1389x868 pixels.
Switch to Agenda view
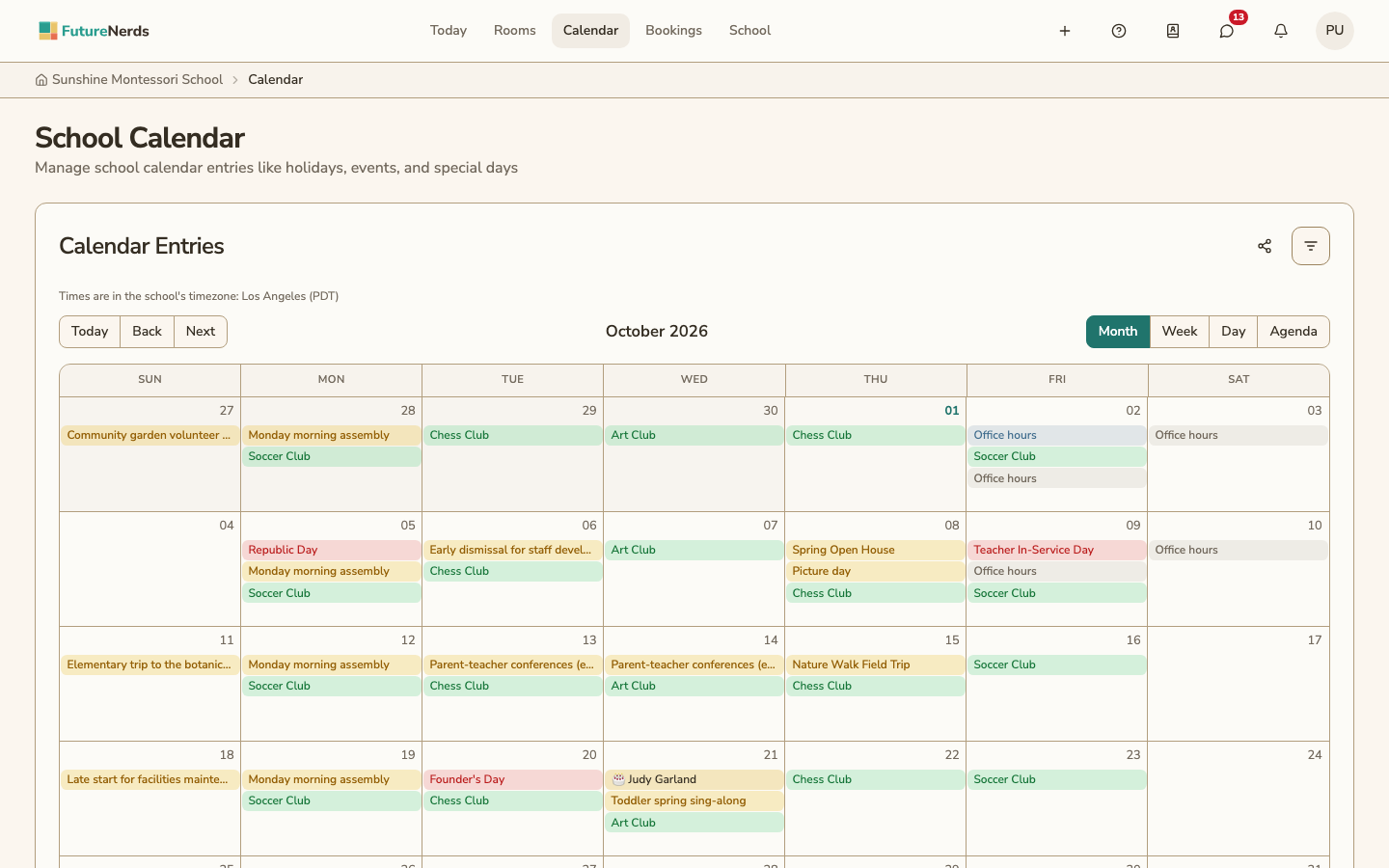(1294, 332)
